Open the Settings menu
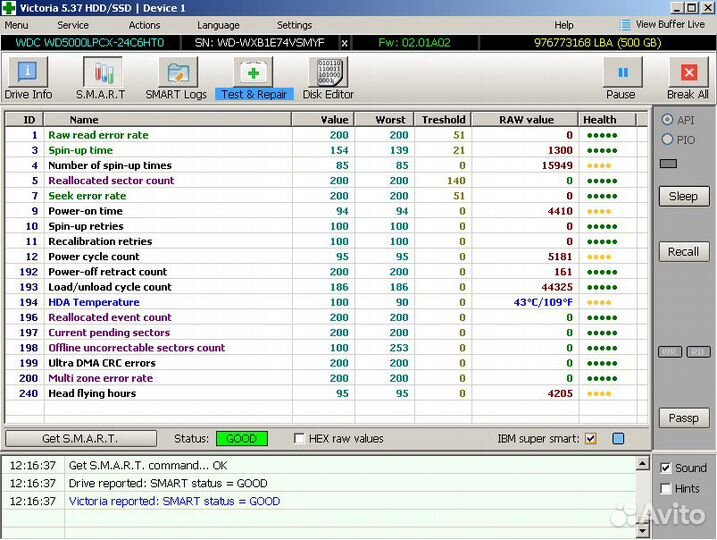This screenshot has height=540, width=717. point(294,25)
